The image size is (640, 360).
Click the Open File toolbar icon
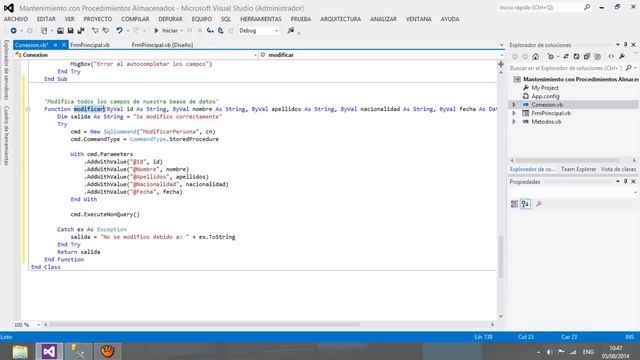coord(60,31)
